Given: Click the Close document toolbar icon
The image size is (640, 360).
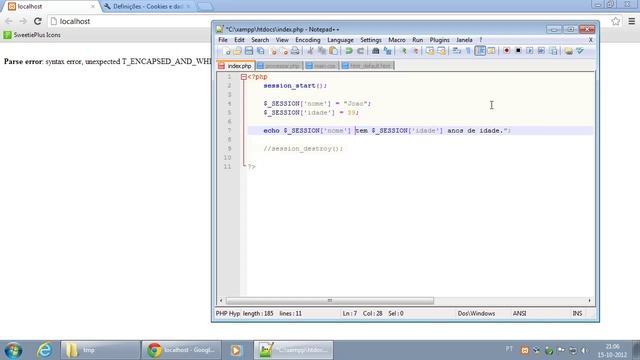Looking at the screenshot, I should 273,51.
